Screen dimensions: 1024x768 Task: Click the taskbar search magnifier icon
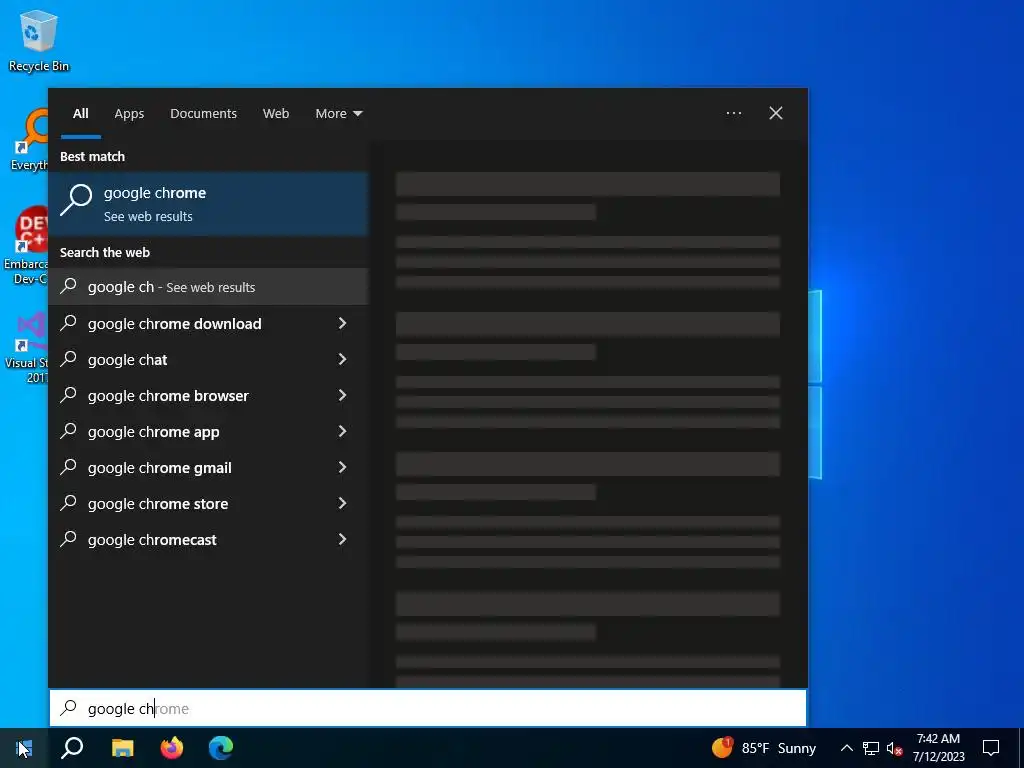point(72,748)
